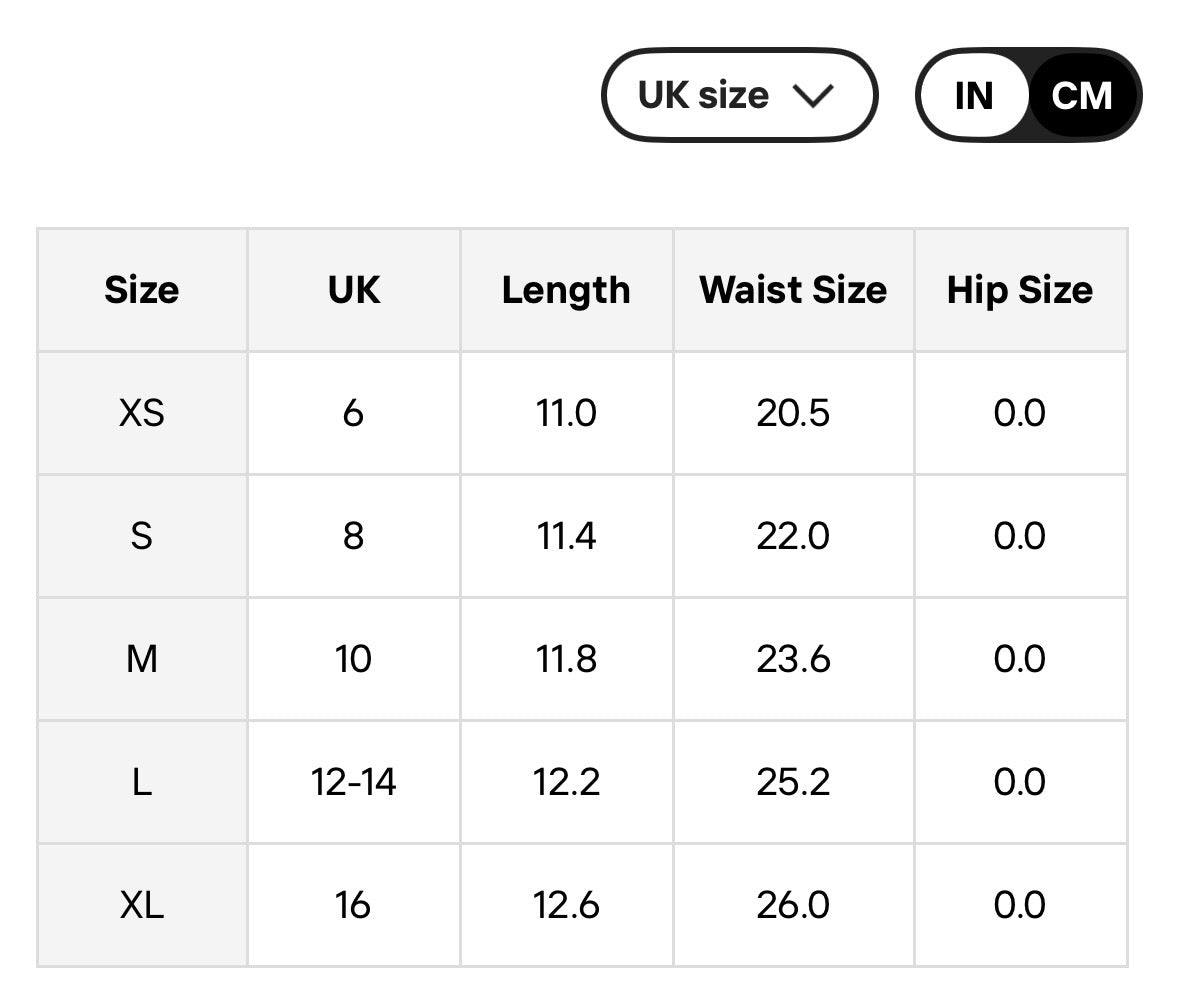Select the XL size row label
Image resolution: width=1179 pixels, height=991 pixels.
tap(142, 905)
